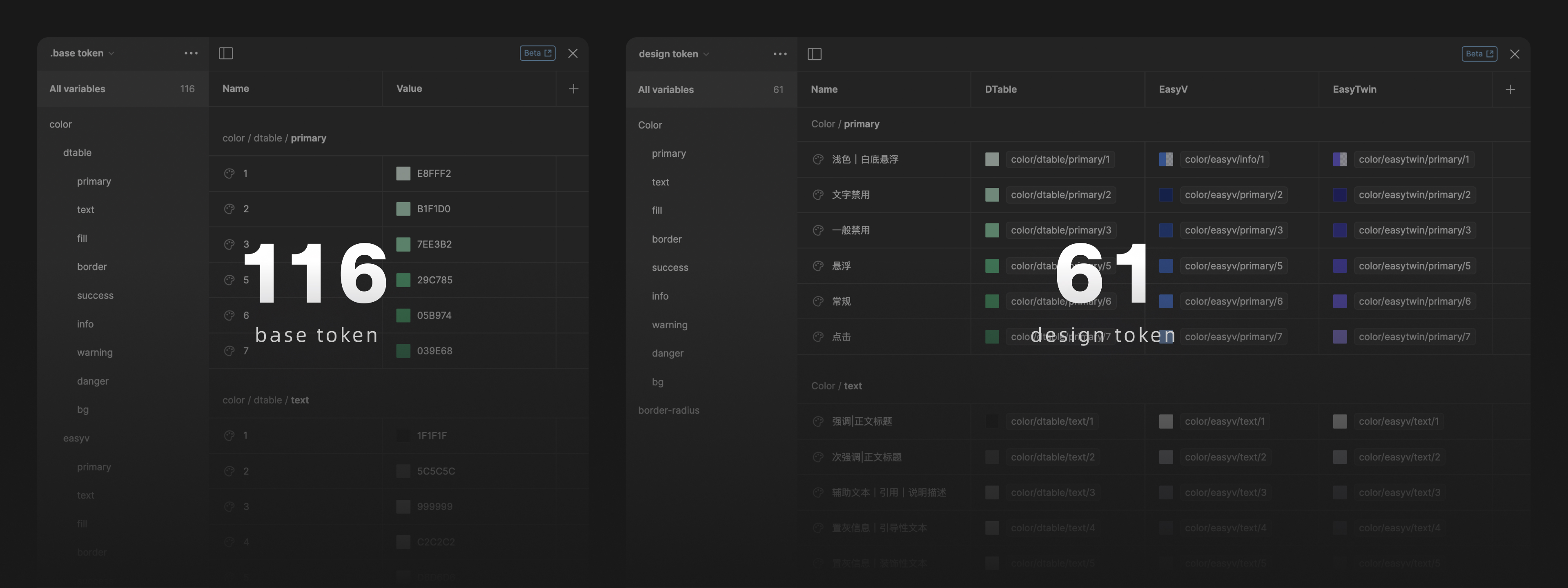Open color/dtable/primary/1 alias value dropdown

click(1060, 160)
